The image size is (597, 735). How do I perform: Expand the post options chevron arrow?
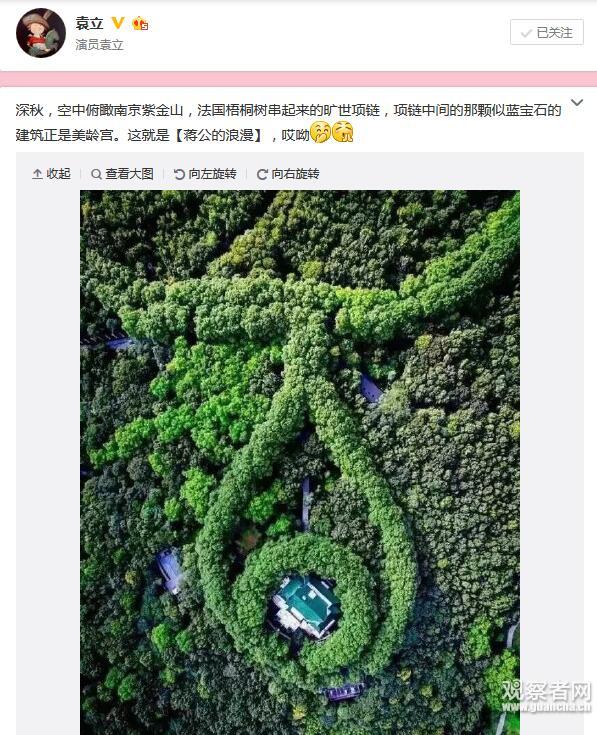click(x=577, y=102)
